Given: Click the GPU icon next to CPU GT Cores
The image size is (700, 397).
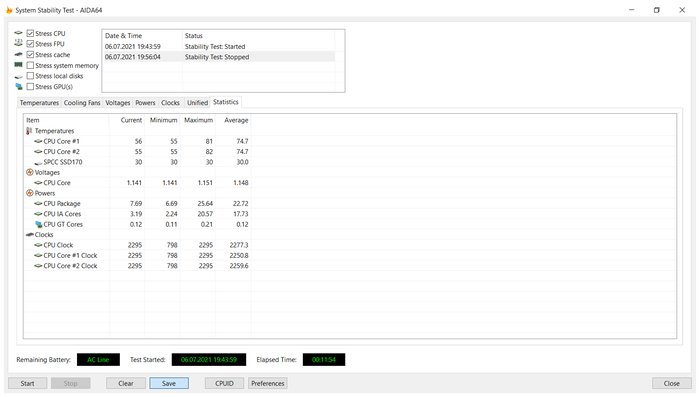Looking at the screenshot, I should coord(38,224).
